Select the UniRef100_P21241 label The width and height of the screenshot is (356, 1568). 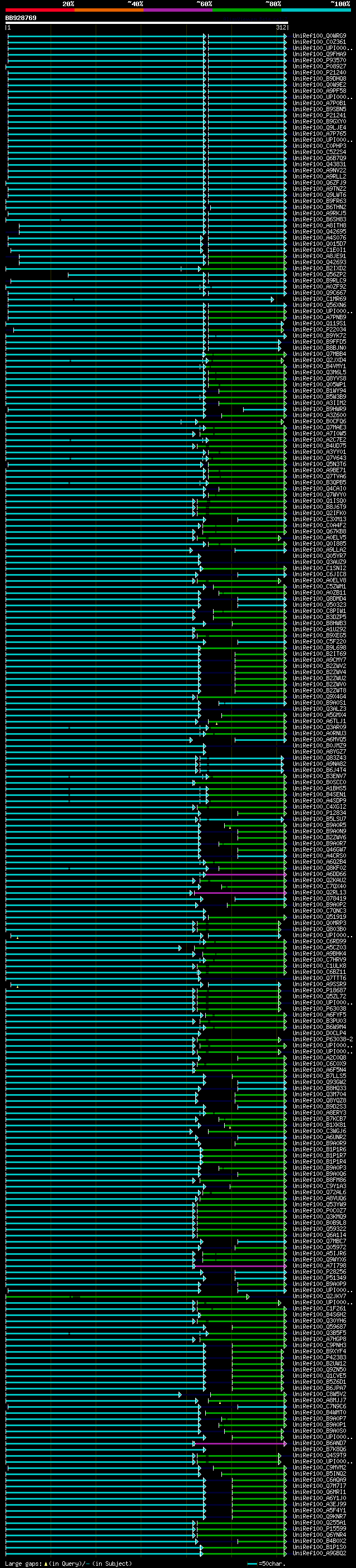pos(319,115)
